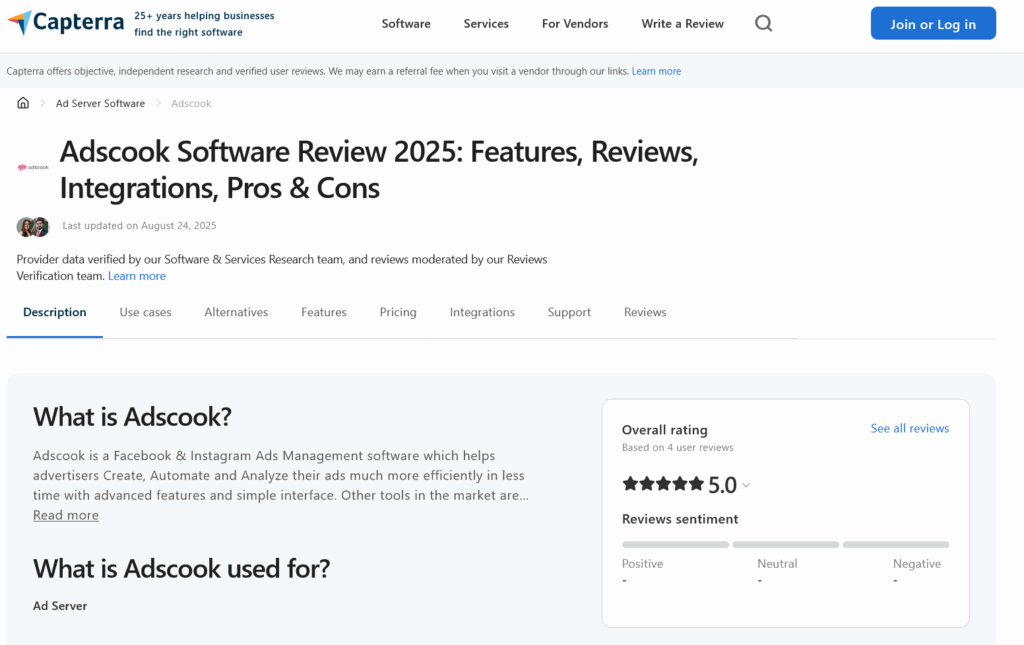Switch to the Reviews tab
Screen dimensions: 1024x645
[645, 312]
